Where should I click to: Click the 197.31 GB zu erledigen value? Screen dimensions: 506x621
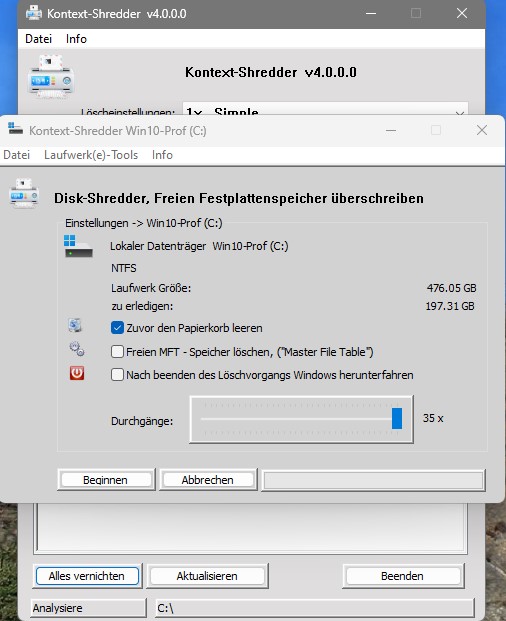(x=450, y=306)
